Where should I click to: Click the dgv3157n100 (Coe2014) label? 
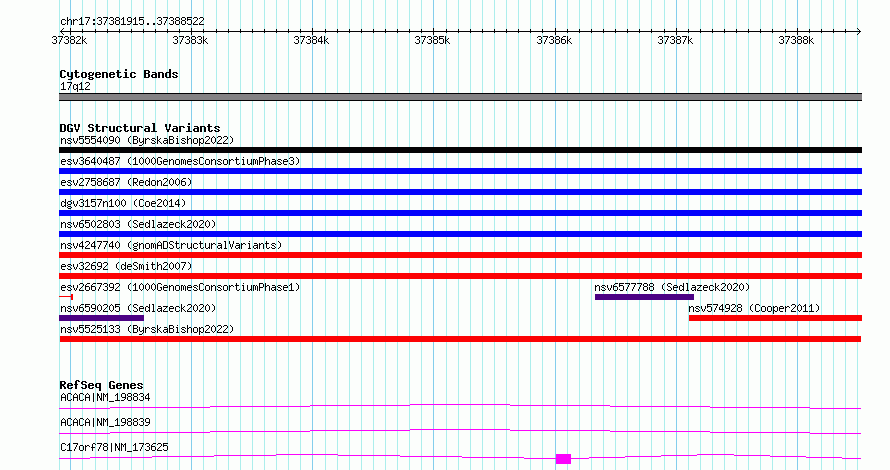(123, 203)
